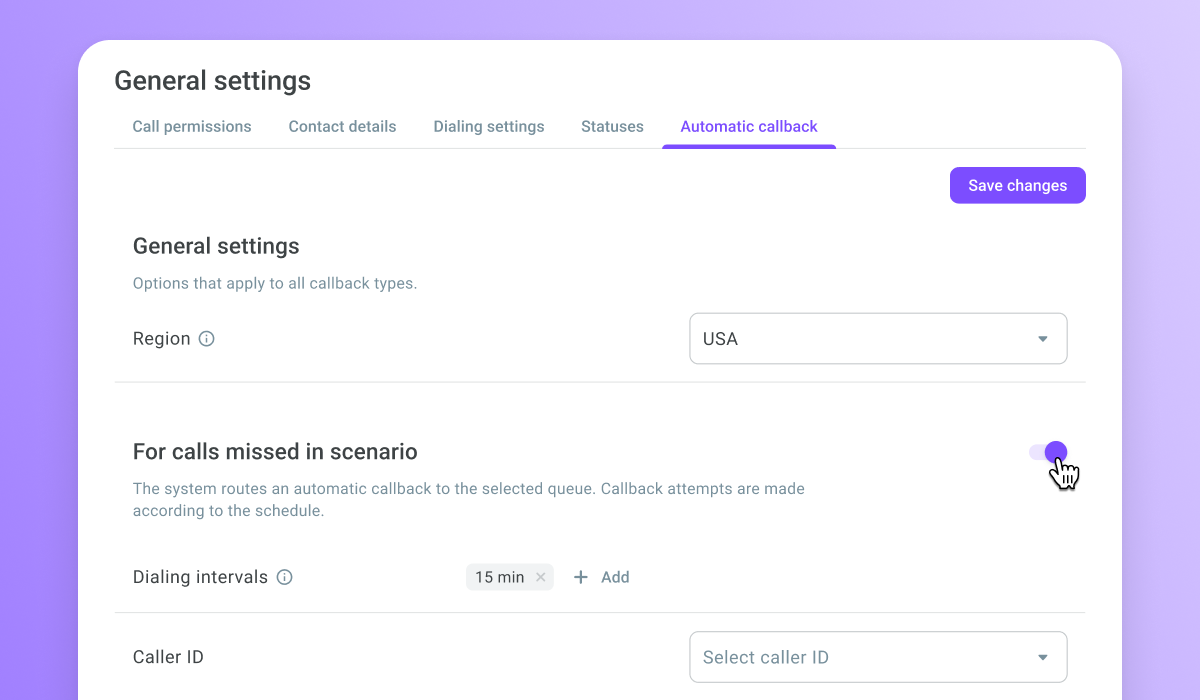Select the Automatic callback tab
Image resolution: width=1200 pixels, height=700 pixels.
click(749, 127)
